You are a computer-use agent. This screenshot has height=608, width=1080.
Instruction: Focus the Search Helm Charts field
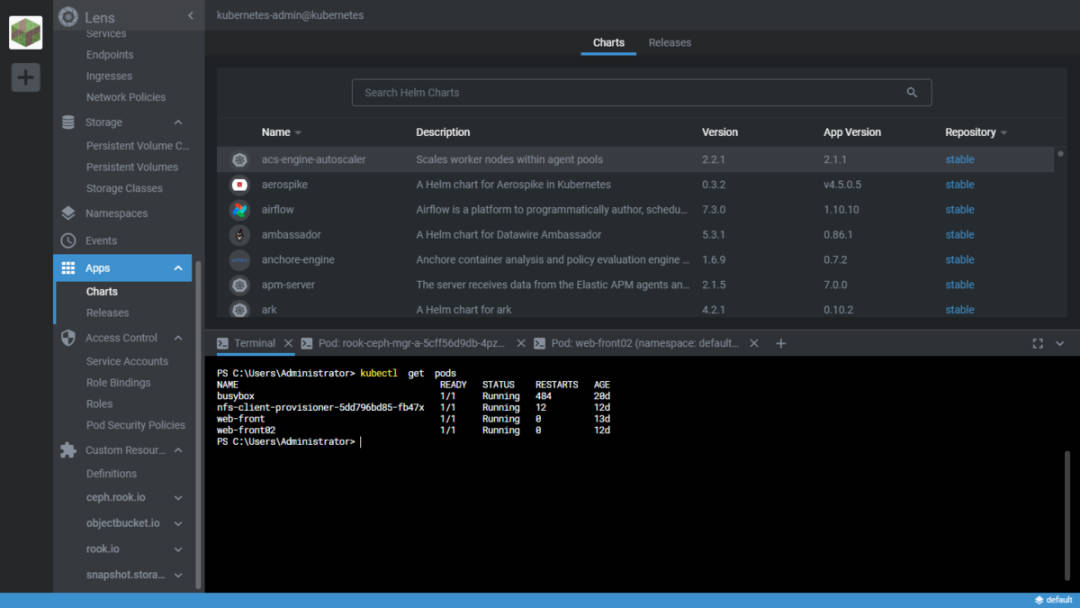(x=641, y=92)
